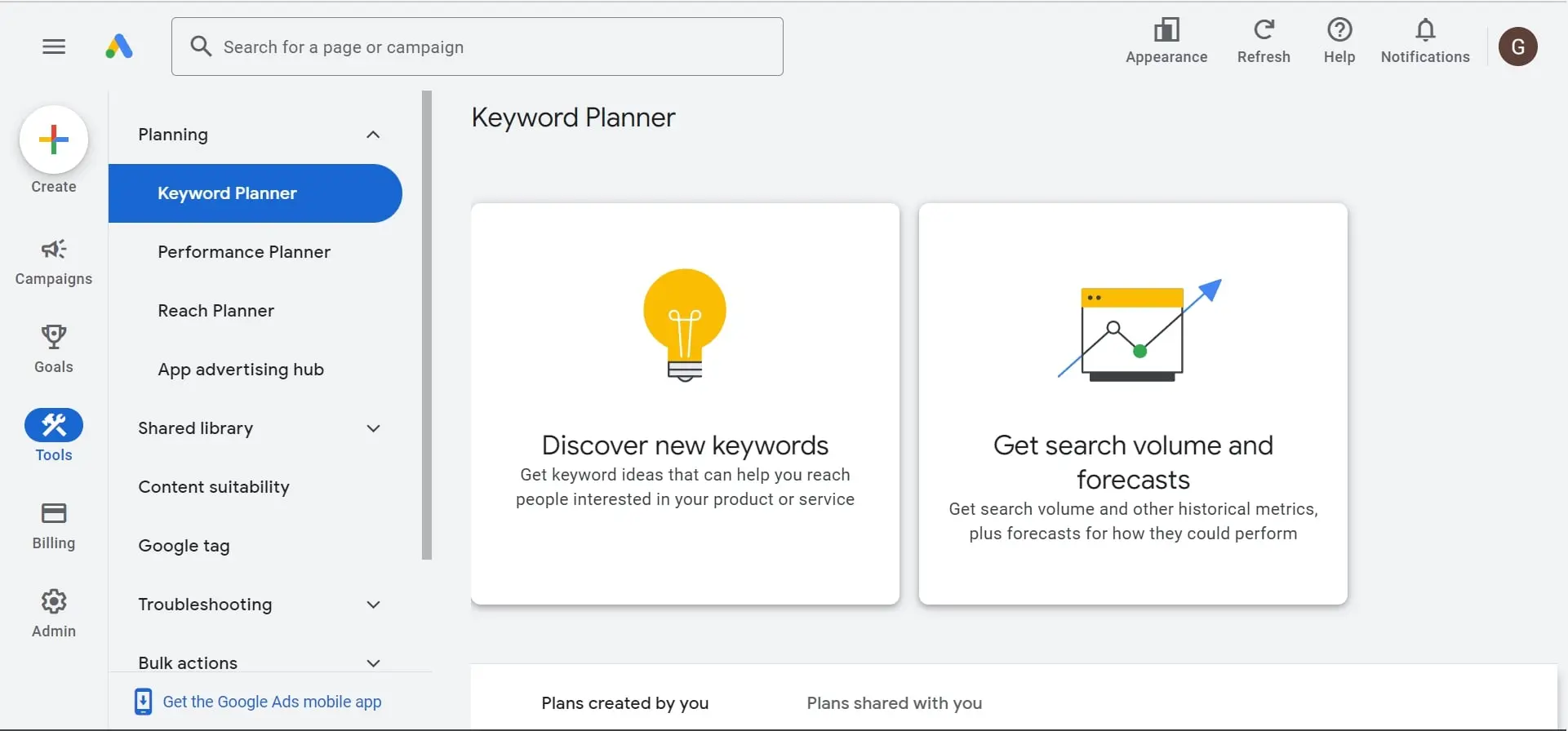Expand the Shared library section

pyautogui.click(x=373, y=428)
